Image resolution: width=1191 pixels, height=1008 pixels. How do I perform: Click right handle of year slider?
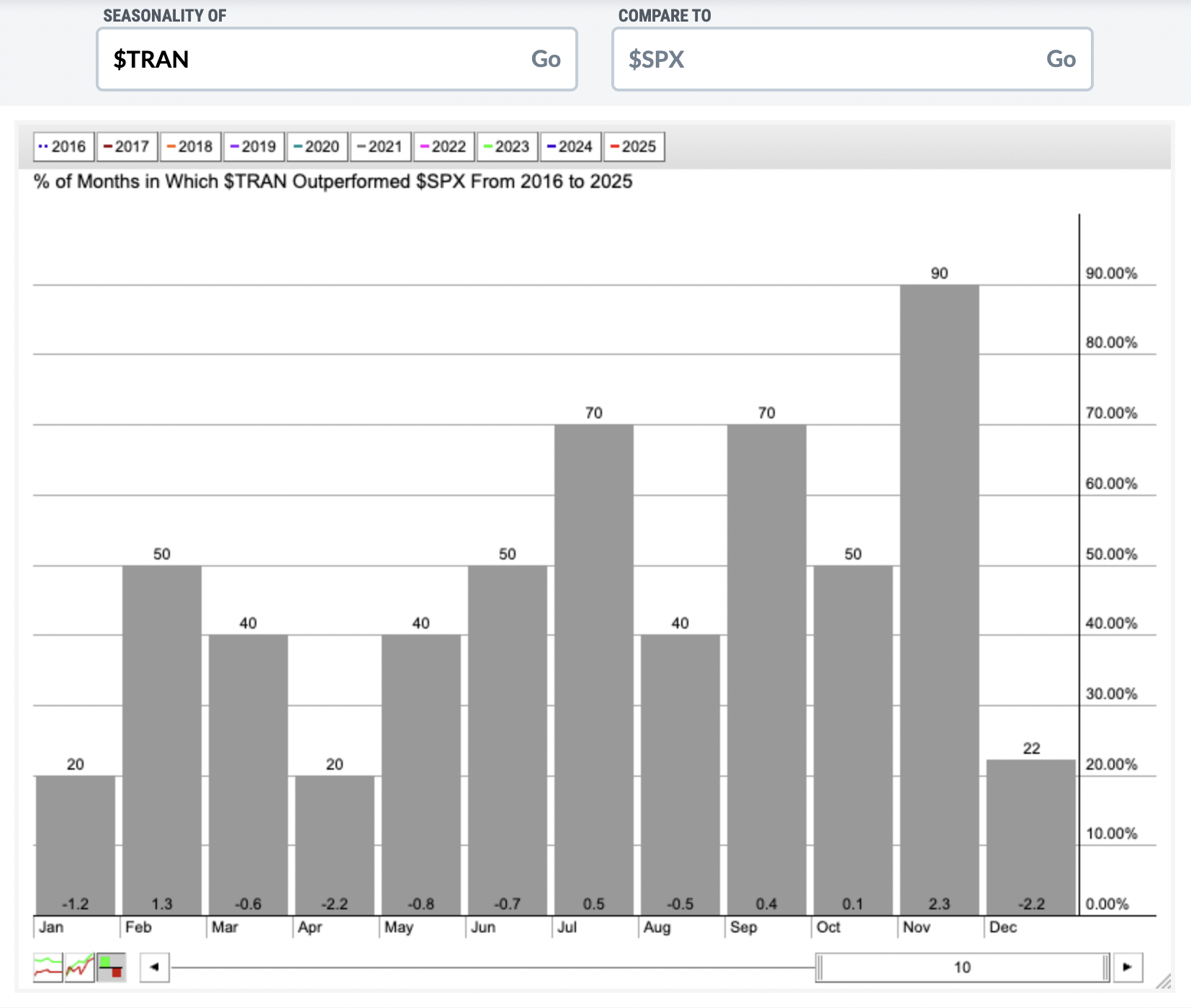tap(1106, 967)
